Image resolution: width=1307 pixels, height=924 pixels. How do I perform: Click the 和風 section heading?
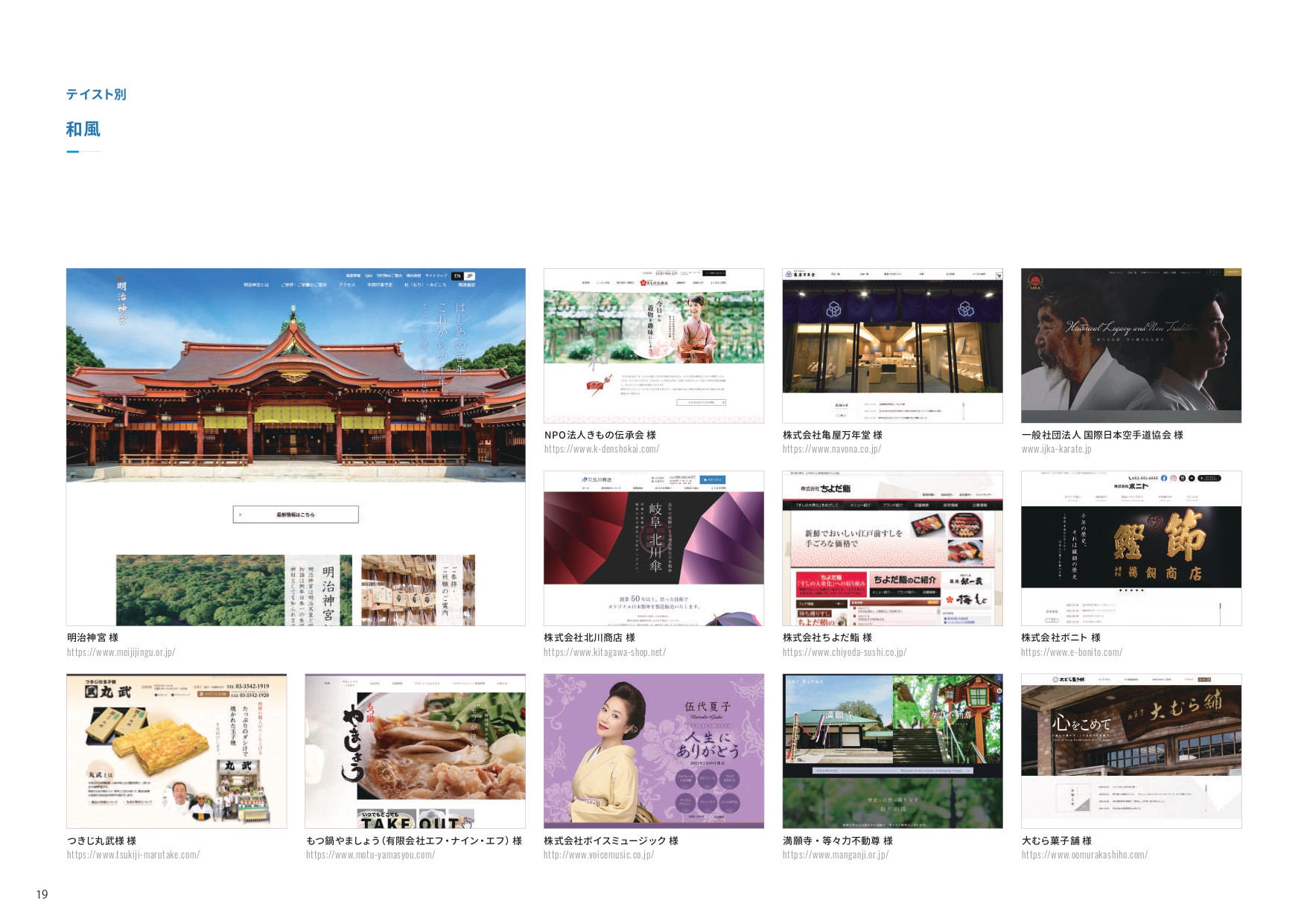click(83, 130)
